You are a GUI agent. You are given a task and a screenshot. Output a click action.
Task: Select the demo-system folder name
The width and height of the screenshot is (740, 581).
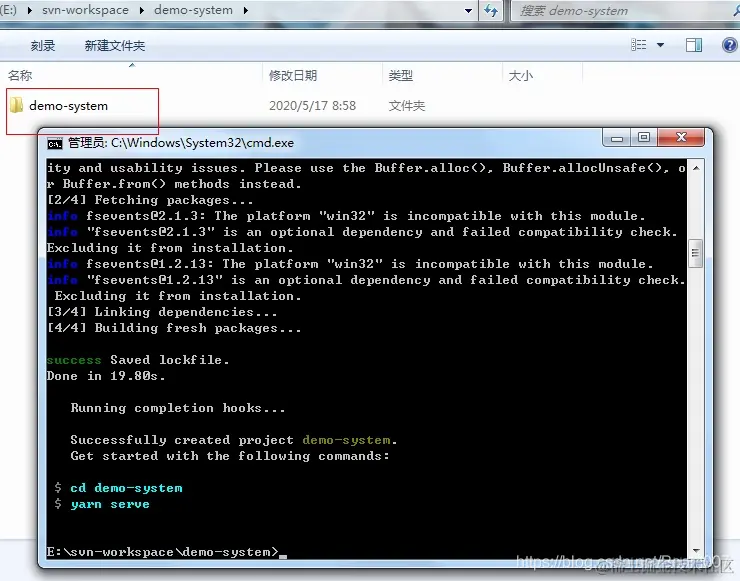(68, 106)
